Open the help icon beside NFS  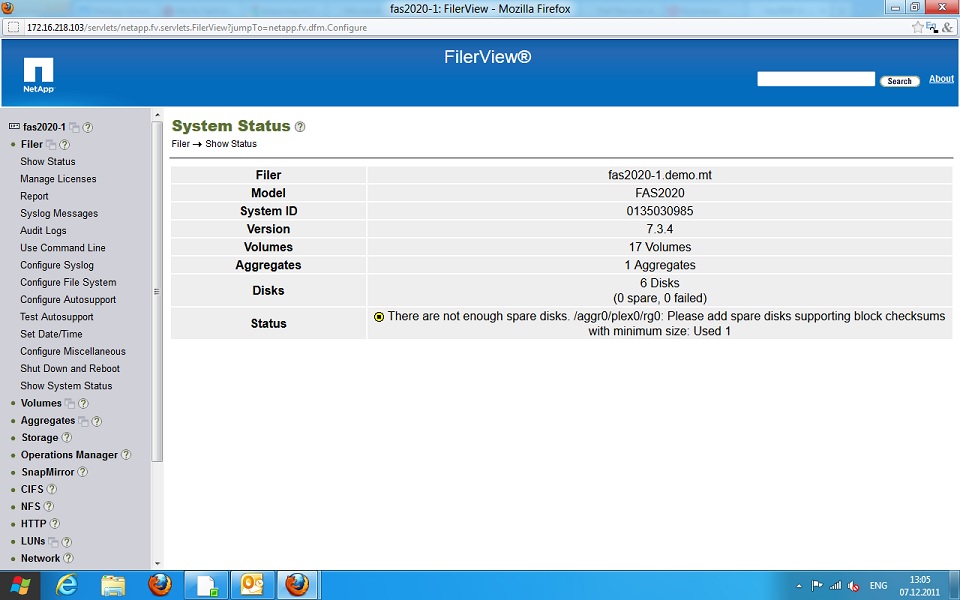[x=49, y=506]
